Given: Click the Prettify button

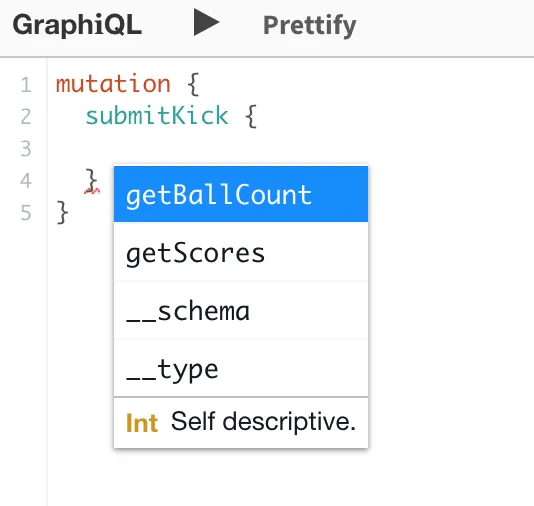Looking at the screenshot, I should point(310,26).
